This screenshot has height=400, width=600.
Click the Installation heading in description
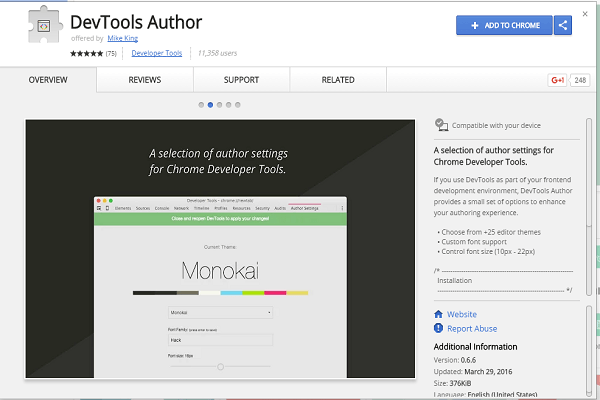pos(455,281)
